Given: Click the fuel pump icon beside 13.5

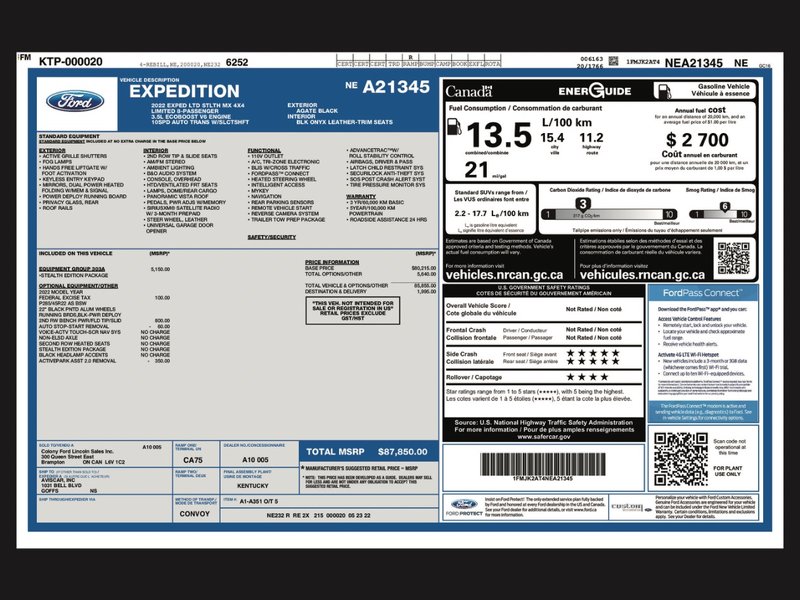Looking at the screenshot, I should point(454,127).
